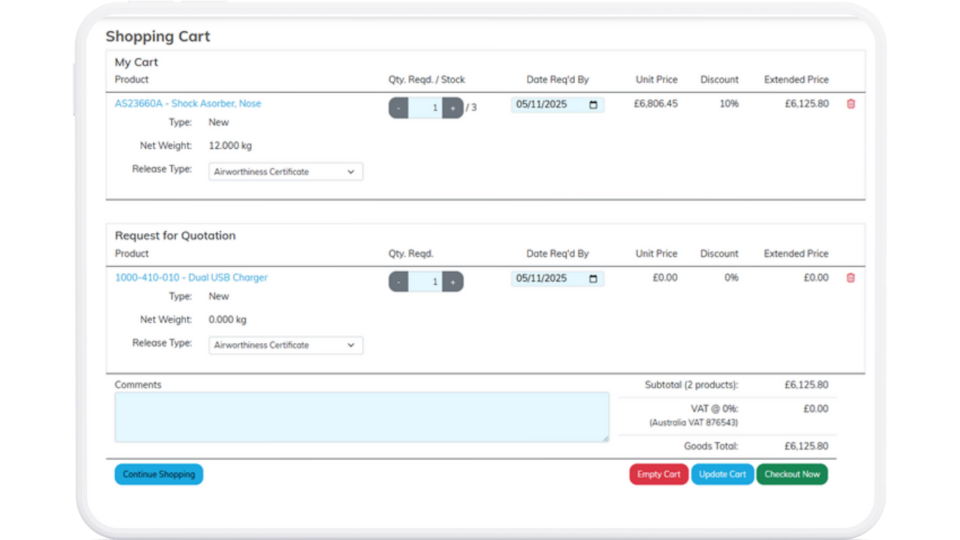Screen dimensions: 960x540
Task: Click inside the Comments text area
Action: pos(361,417)
